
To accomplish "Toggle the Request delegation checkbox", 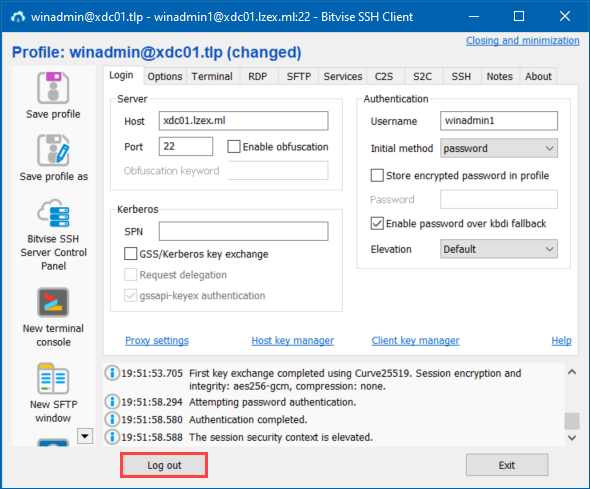I will click(x=131, y=275).
